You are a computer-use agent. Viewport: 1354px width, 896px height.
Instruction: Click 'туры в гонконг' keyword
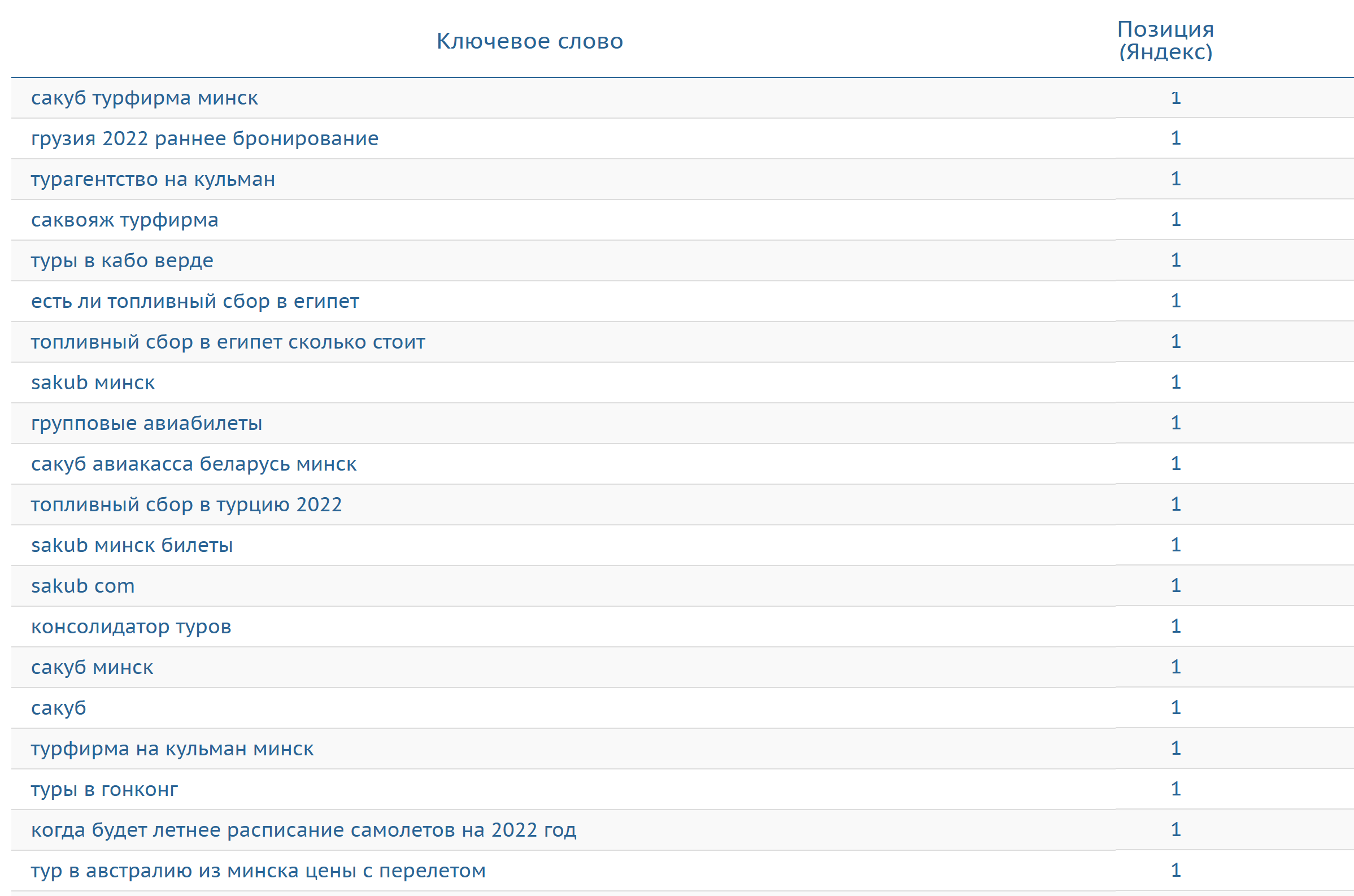(x=104, y=789)
